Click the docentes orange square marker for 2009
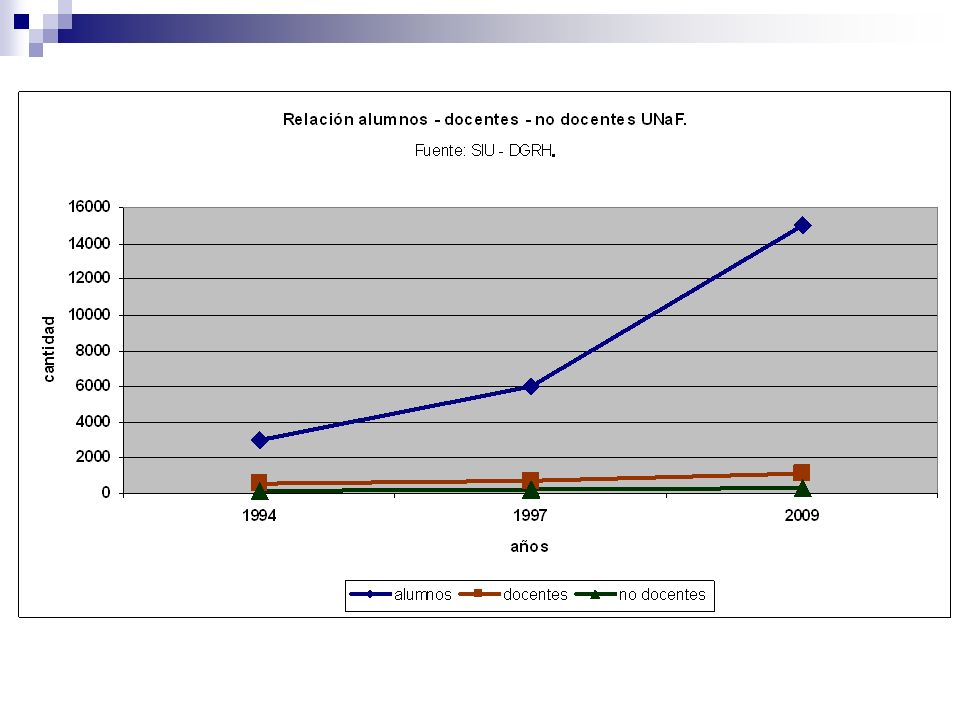The height and width of the screenshot is (720, 960). click(801, 472)
